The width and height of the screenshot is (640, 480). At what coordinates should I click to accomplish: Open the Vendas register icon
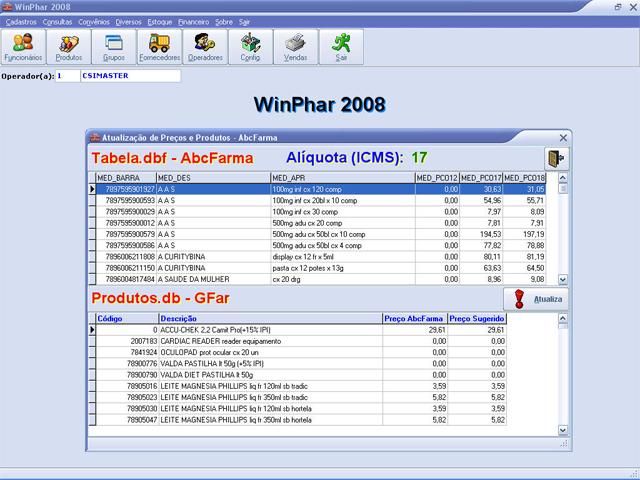point(296,47)
